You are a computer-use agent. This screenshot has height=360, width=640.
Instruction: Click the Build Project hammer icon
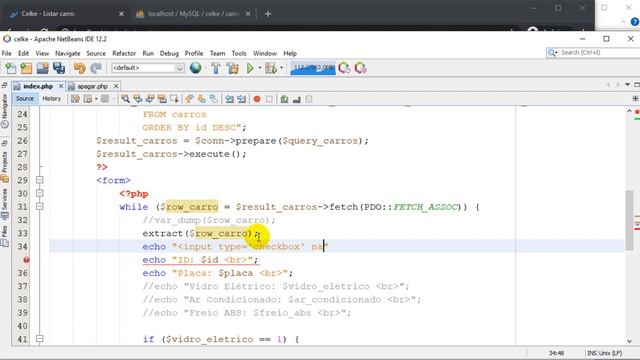(x=216, y=68)
